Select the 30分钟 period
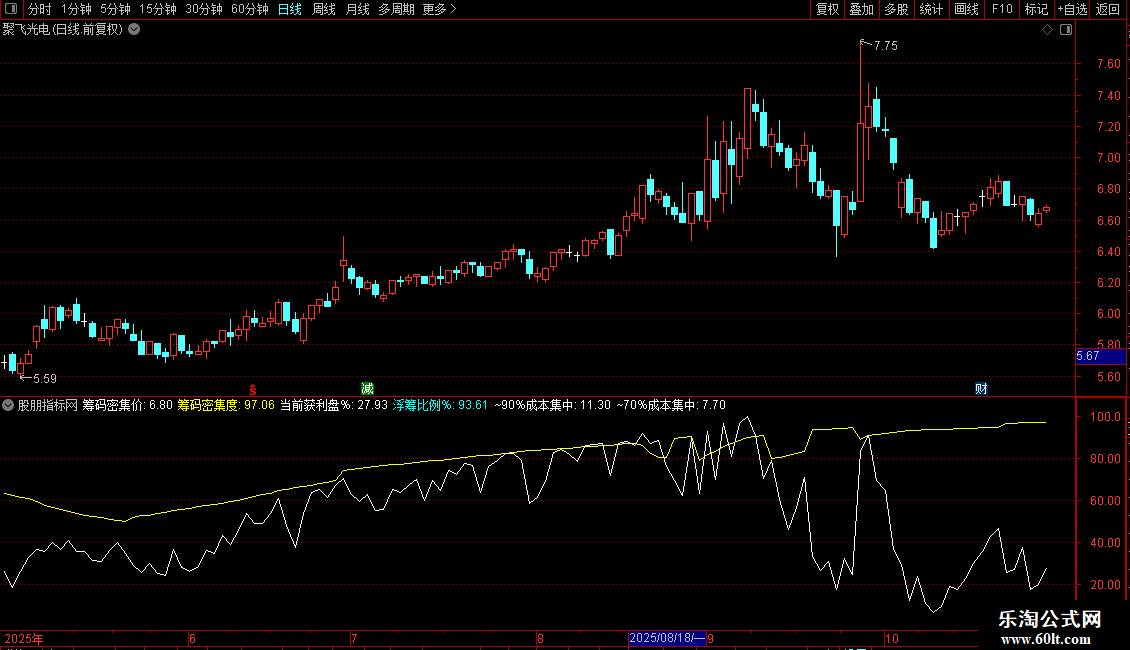This screenshot has width=1130, height=650. click(203, 9)
